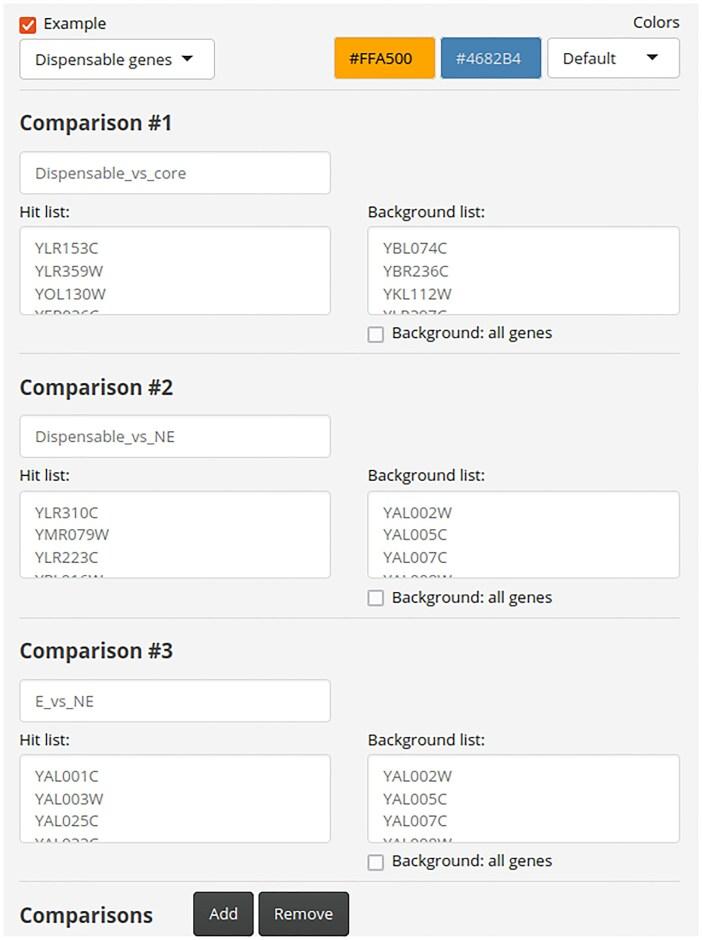
Task: Click the Comparison #1 hit list box
Action: click(x=175, y=271)
